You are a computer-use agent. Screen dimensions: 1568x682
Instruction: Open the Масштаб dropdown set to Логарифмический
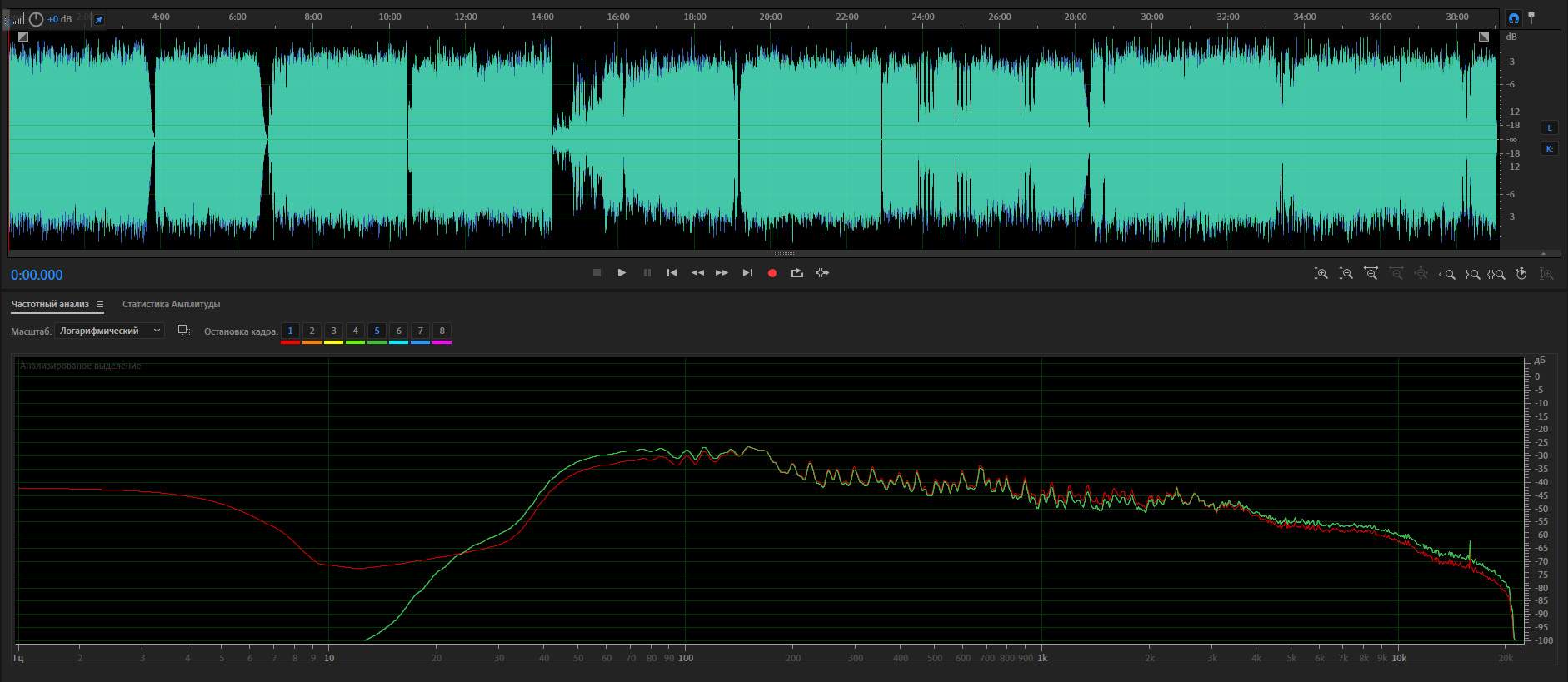pyautogui.click(x=109, y=331)
